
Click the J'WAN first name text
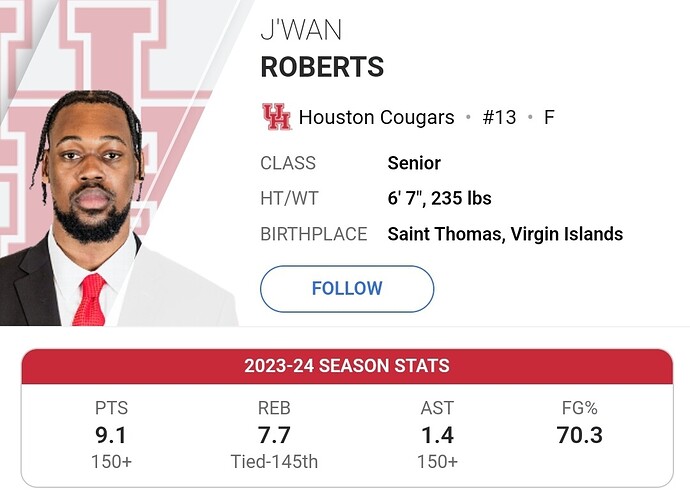point(301,30)
